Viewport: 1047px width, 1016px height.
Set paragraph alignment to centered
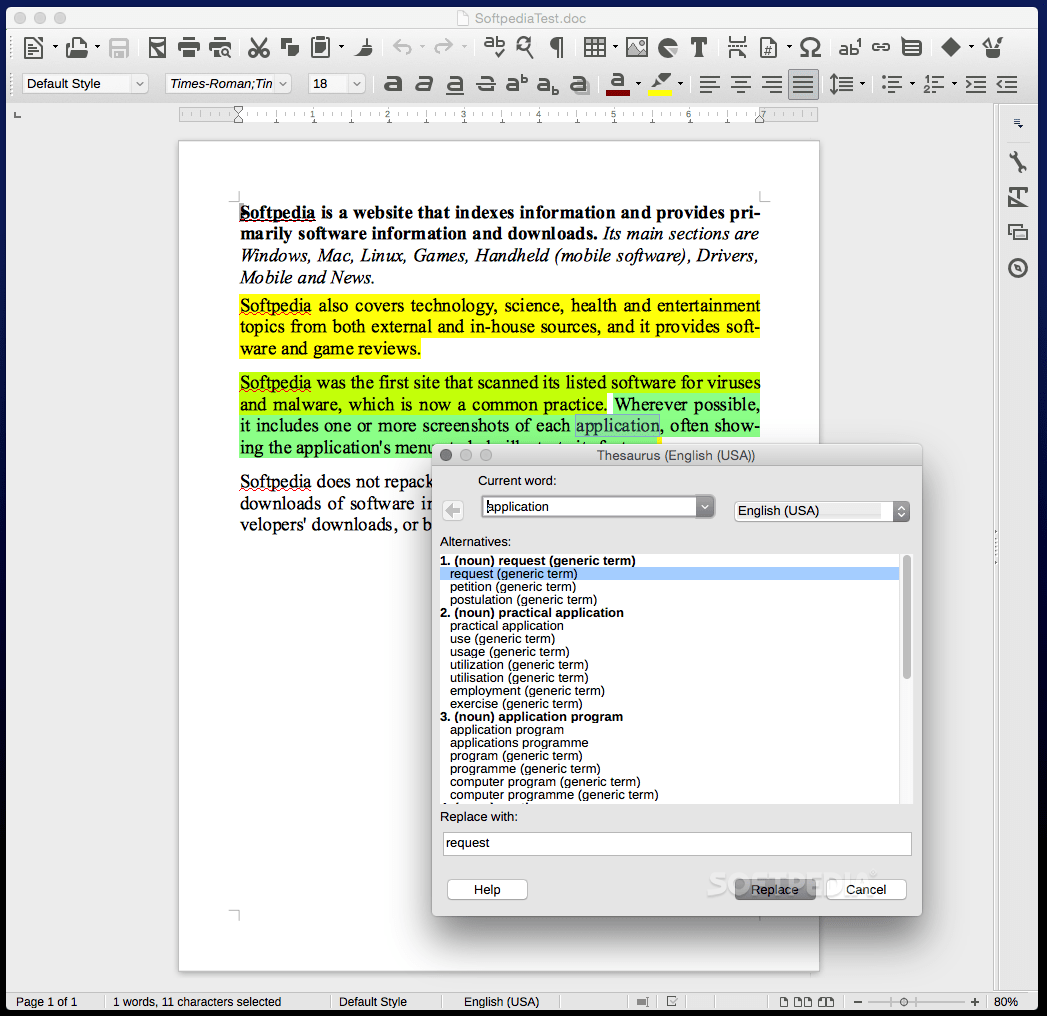pos(741,84)
